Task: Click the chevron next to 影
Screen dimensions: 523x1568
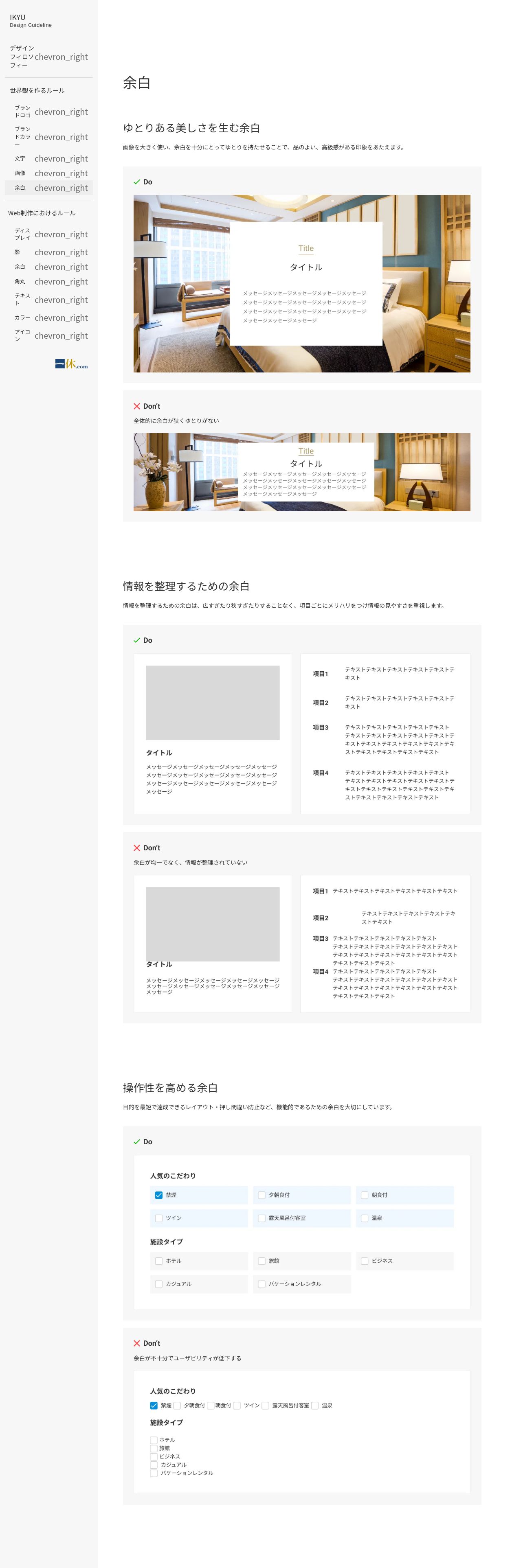Action: pyautogui.click(x=62, y=252)
